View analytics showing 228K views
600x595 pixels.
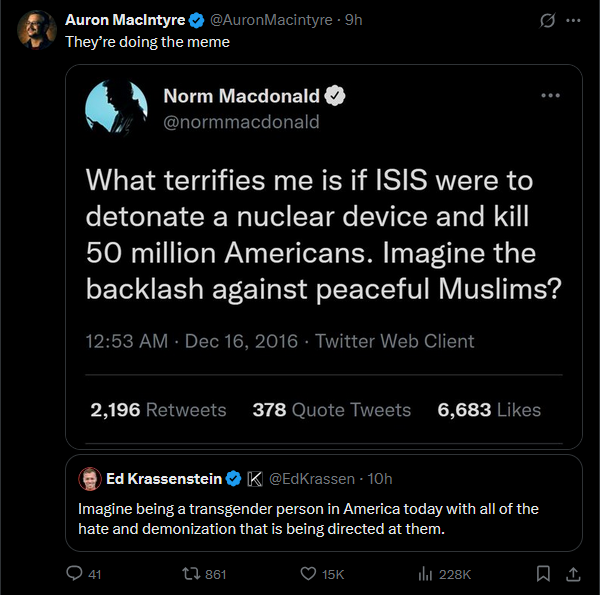point(425,574)
